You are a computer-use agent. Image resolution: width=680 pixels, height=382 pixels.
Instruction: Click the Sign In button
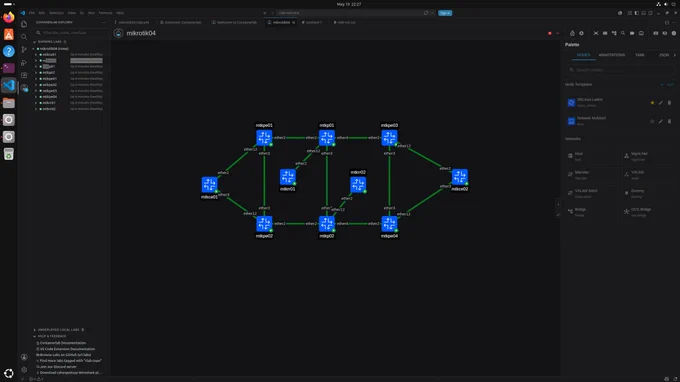pyautogui.click(x=445, y=13)
